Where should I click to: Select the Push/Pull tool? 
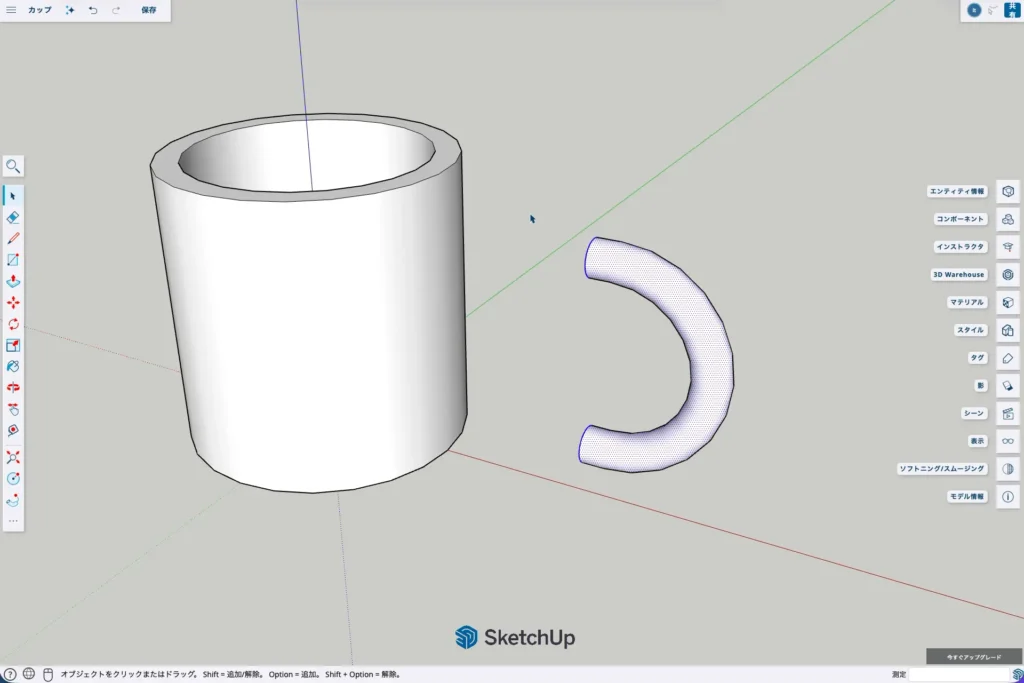point(13,281)
